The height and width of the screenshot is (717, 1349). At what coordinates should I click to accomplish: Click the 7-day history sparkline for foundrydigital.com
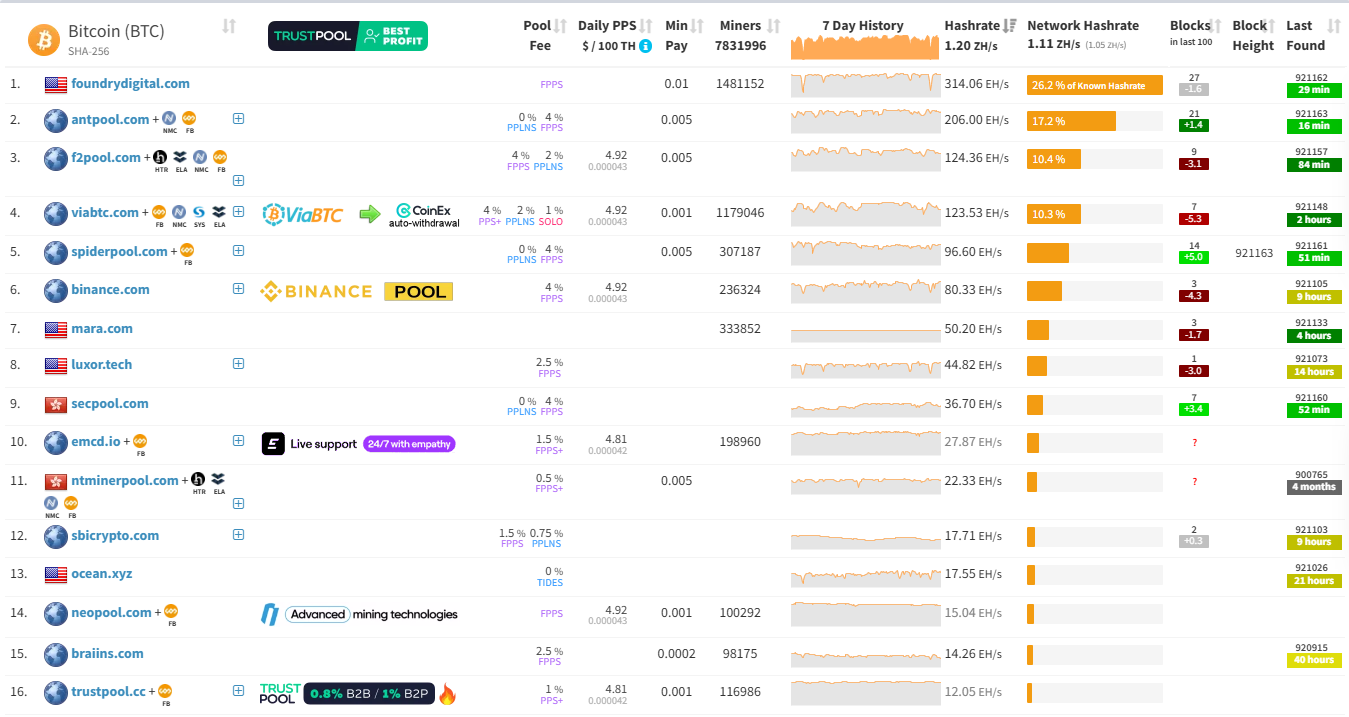pyautogui.click(x=865, y=85)
